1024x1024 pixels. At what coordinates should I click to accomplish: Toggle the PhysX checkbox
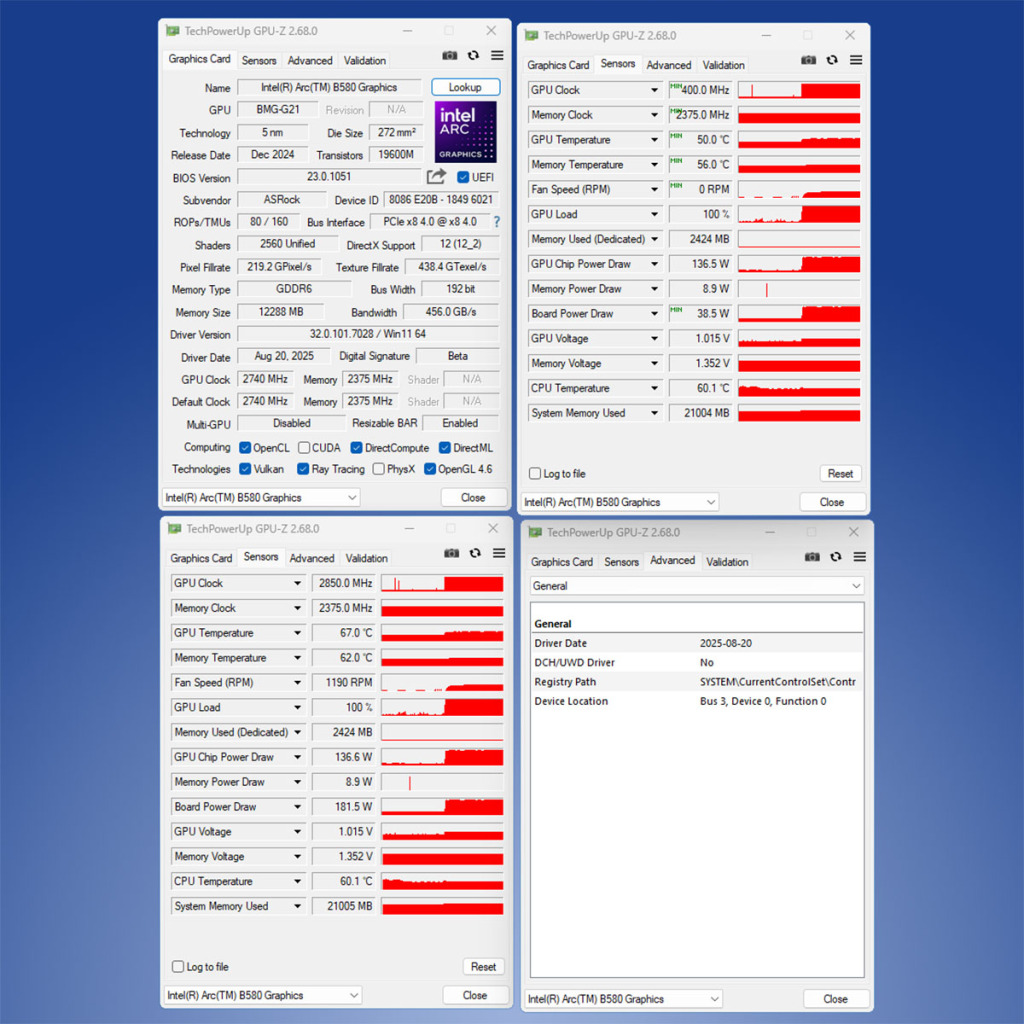click(x=378, y=469)
